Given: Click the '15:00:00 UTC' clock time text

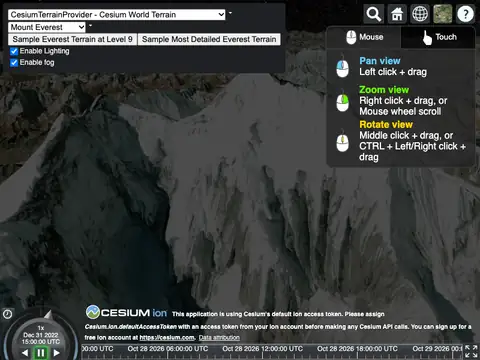Looking at the screenshot, I should pos(41,342).
